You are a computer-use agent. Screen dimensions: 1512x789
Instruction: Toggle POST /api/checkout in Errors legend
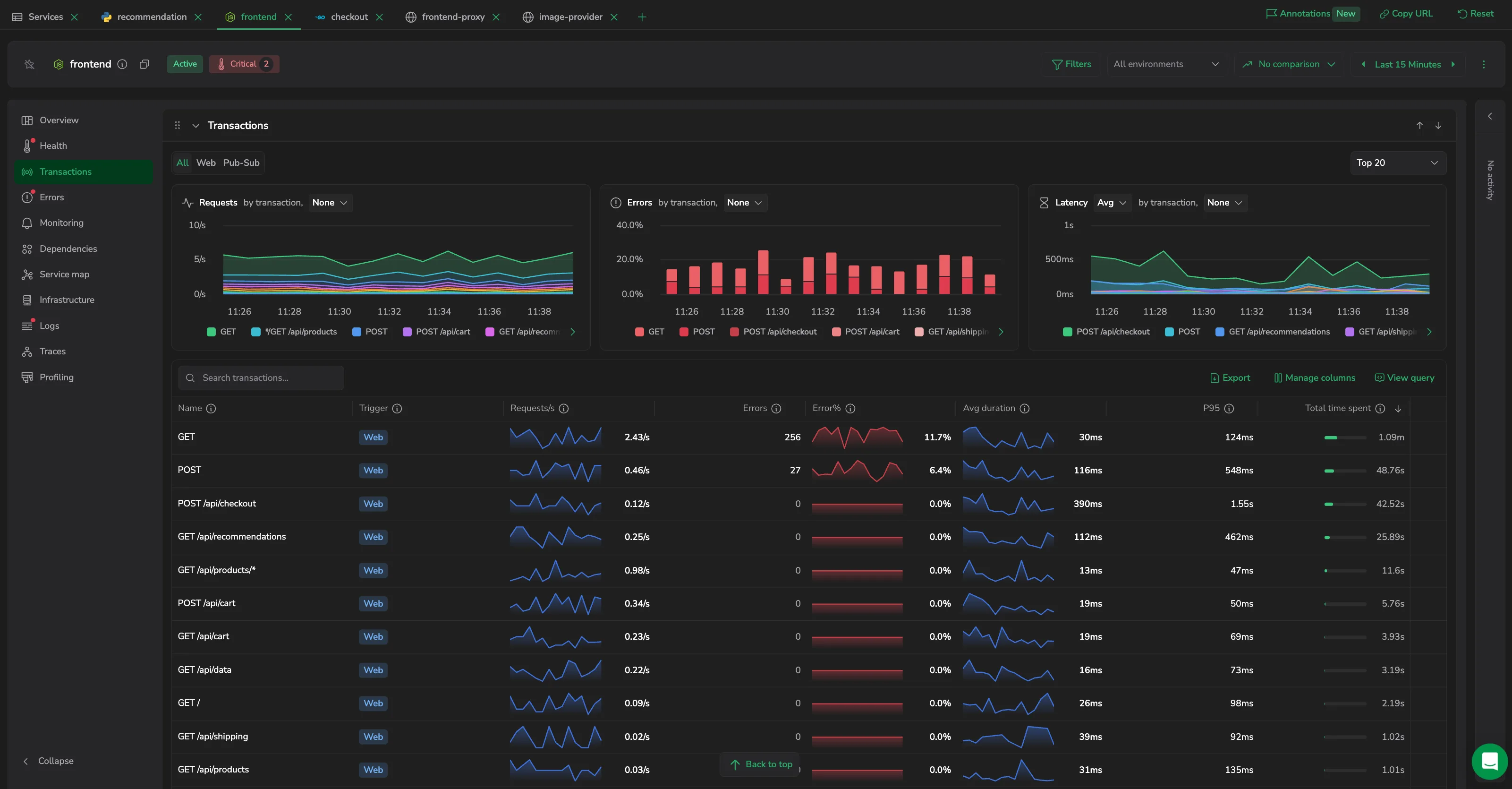click(x=773, y=332)
